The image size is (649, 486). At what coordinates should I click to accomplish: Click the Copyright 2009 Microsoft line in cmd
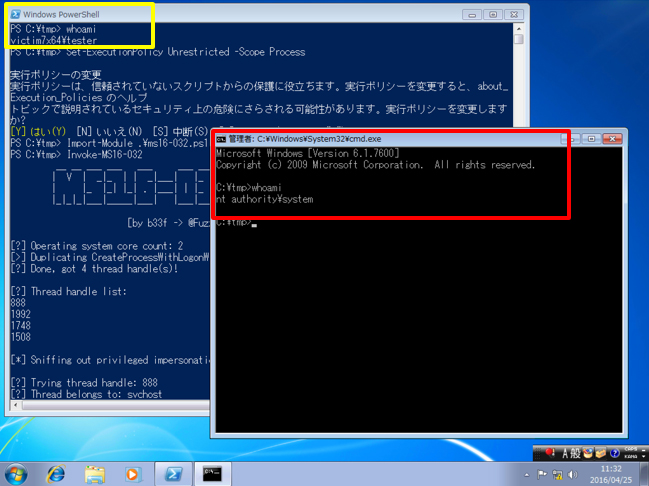(x=375, y=165)
